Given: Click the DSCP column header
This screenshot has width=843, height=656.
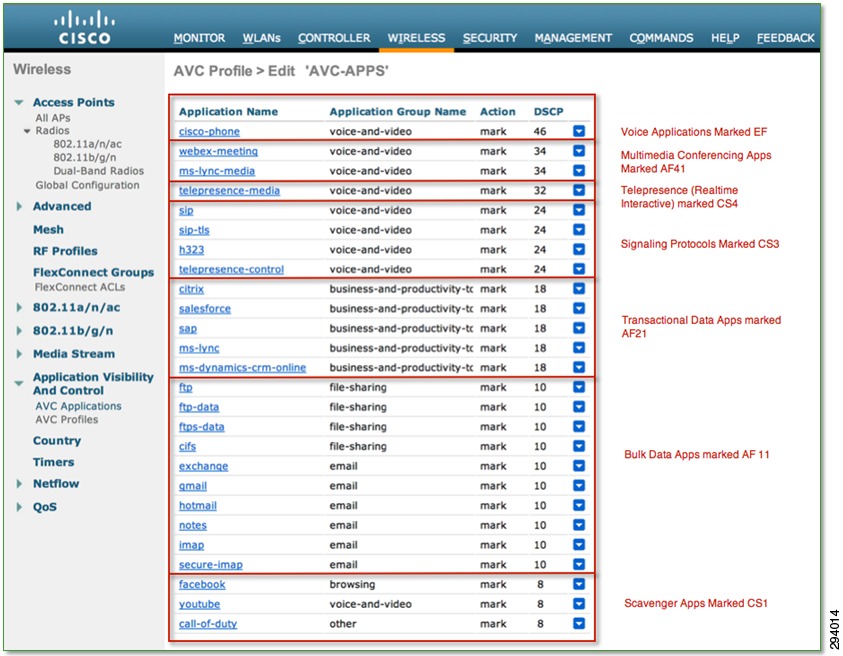Looking at the screenshot, I should (x=548, y=112).
